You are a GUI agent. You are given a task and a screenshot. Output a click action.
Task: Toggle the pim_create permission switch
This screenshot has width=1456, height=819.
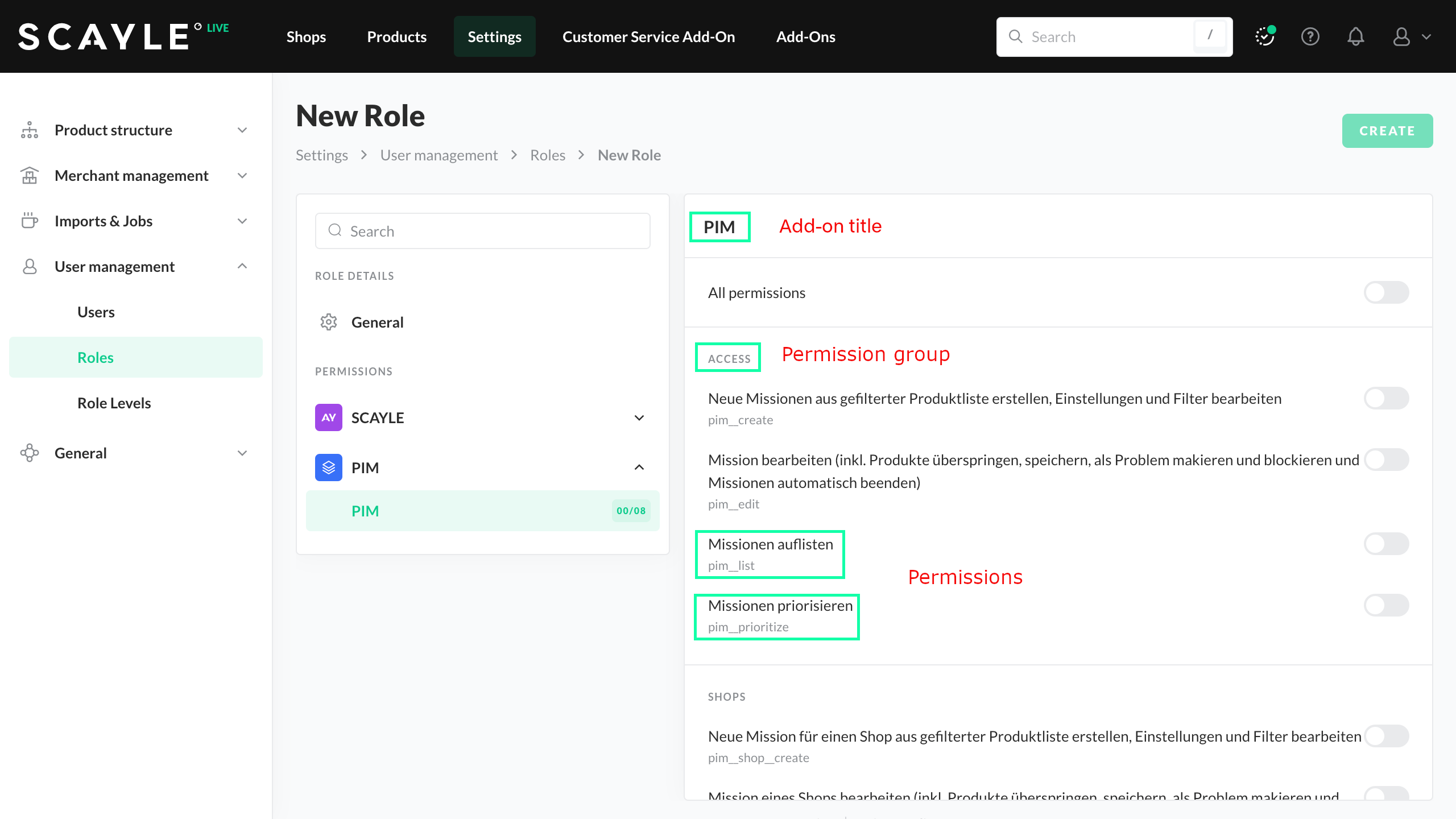(1386, 398)
